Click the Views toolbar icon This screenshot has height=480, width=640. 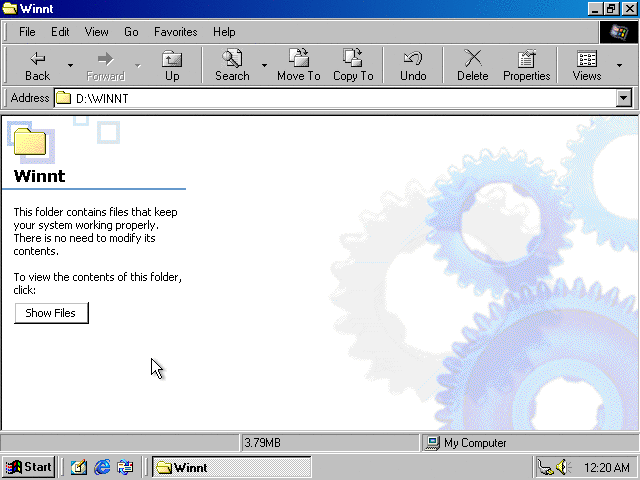[x=587, y=65]
